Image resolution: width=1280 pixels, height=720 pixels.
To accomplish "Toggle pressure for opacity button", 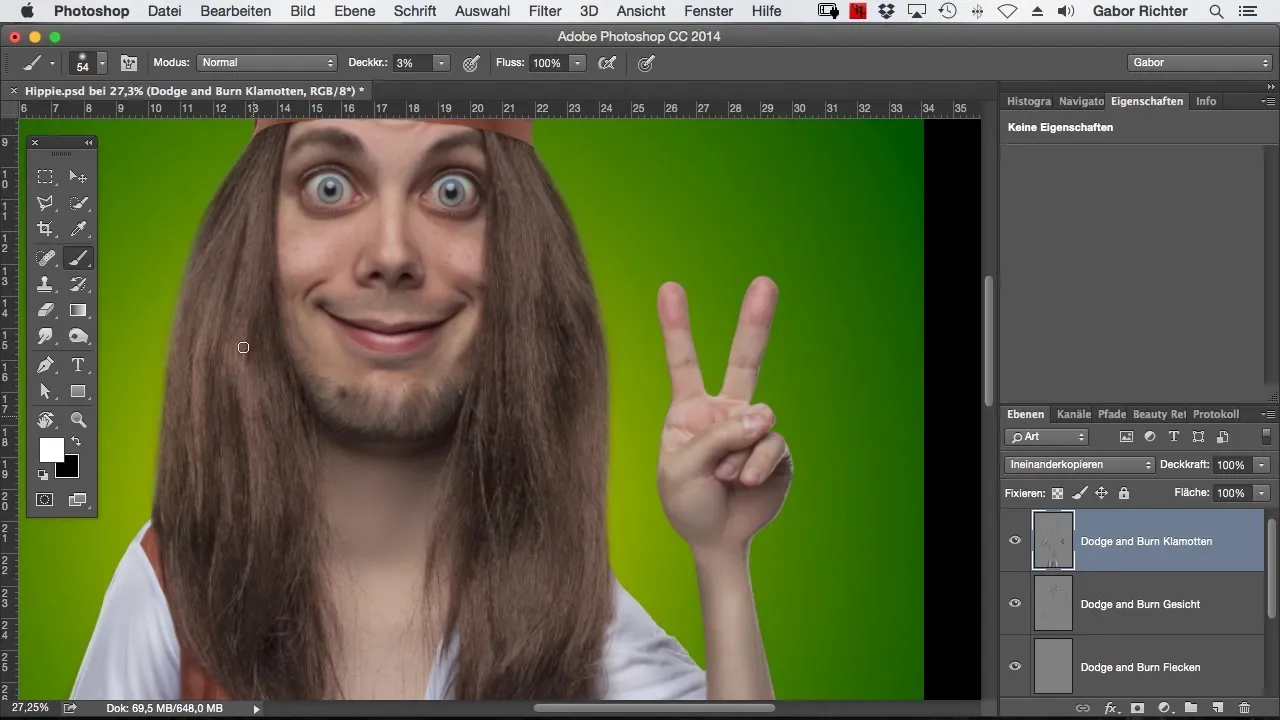I will point(472,63).
